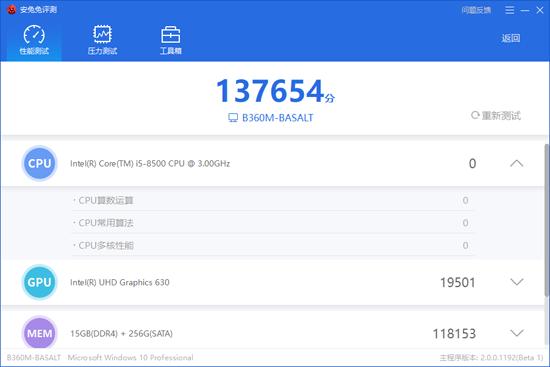Collapse the CPU score section chevron
Viewport: 550px width, 367px height.
(516, 164)
